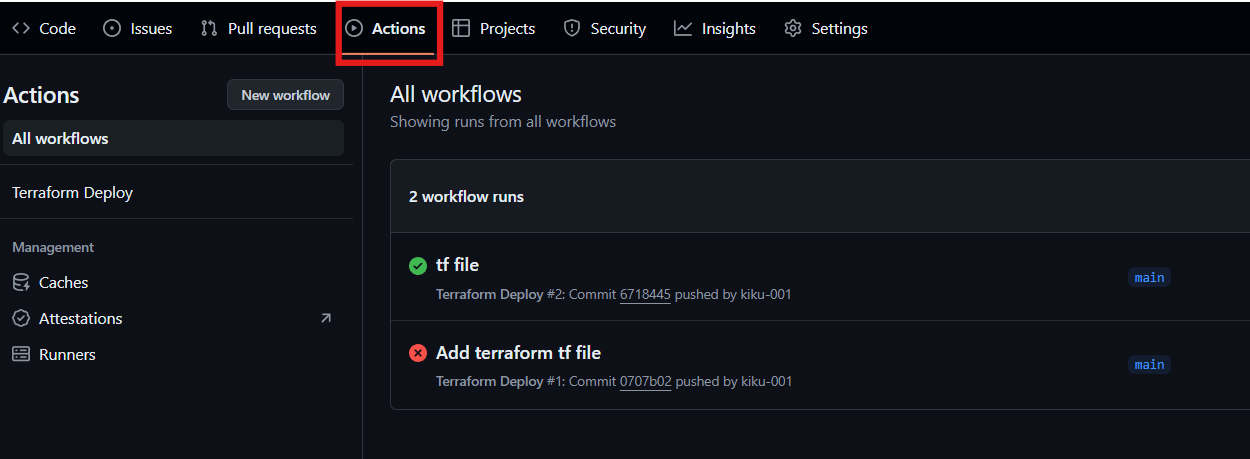The height and width of the screenshot is (459, 1250).
Task: Click the Security shield icon
Action: (572, 29)
